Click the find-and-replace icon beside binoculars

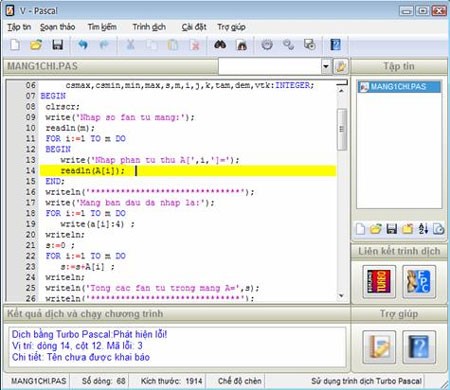[x=242, y=45]
